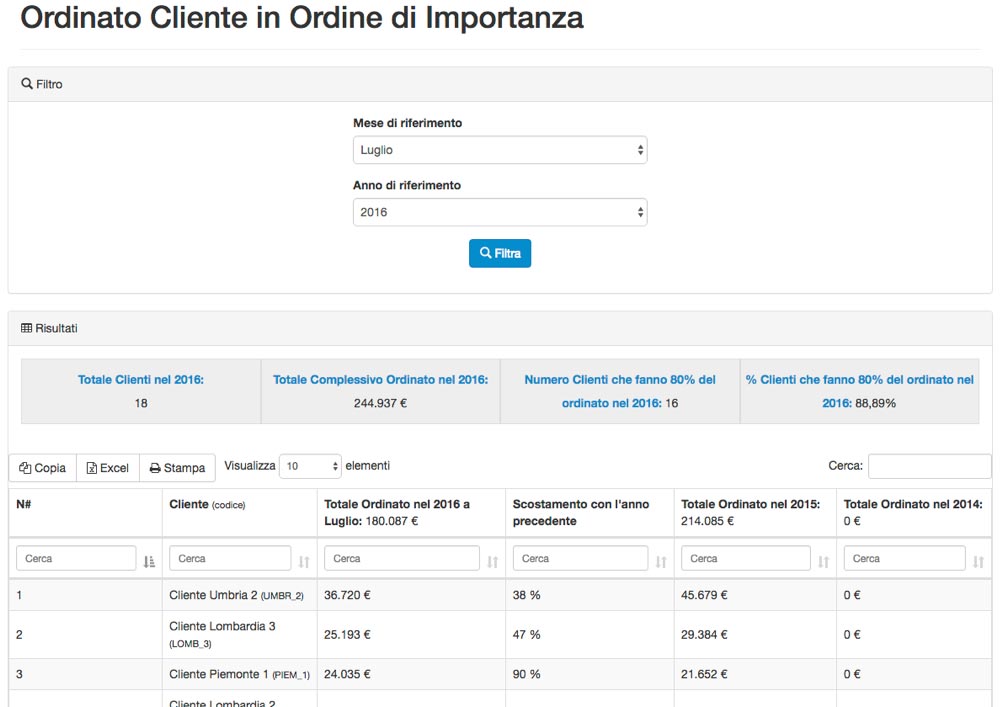1003x707 pixels.
Task: Click the page title Ordinato Cliente heading
Action: 302,17
